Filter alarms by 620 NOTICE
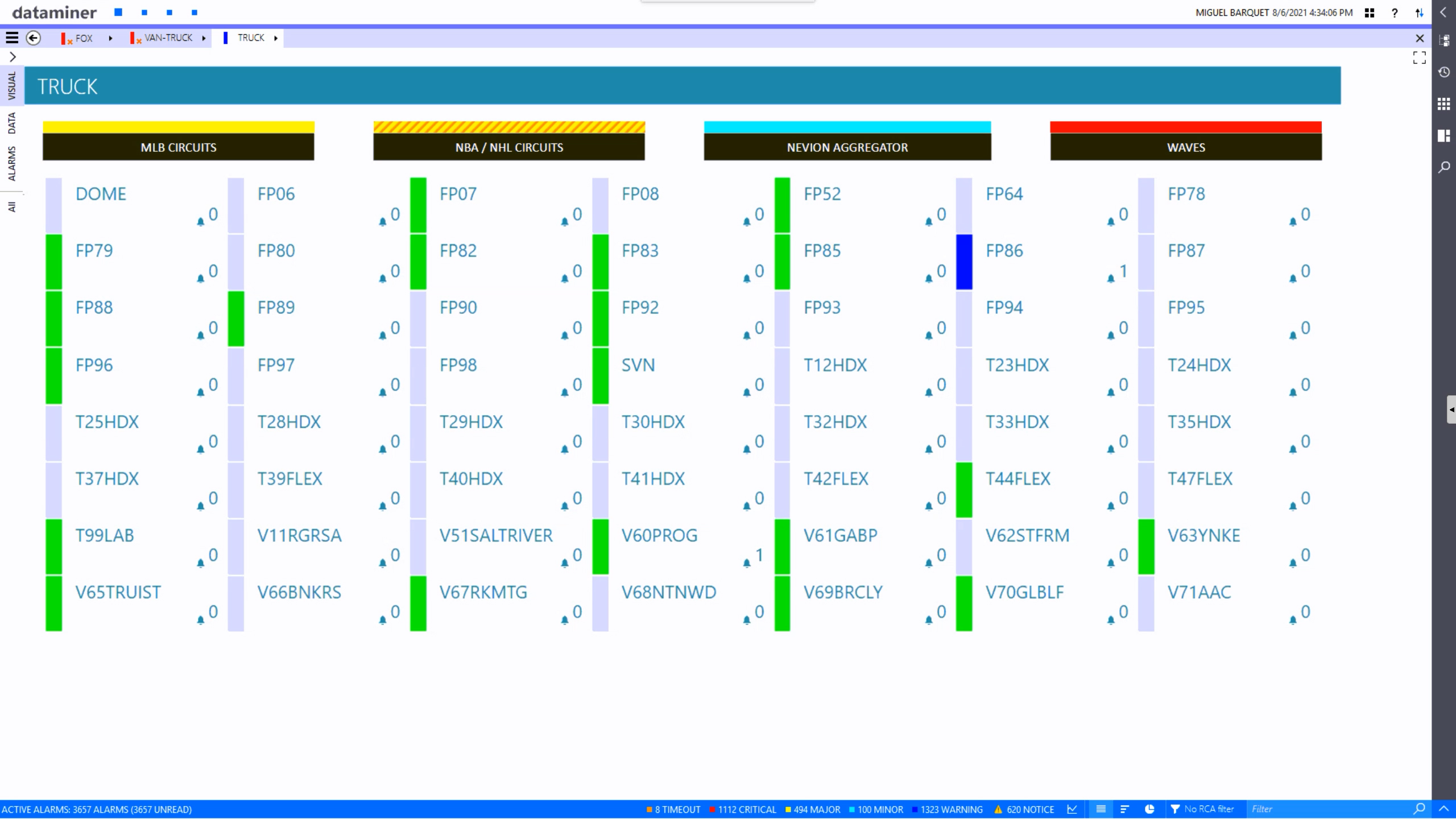This screenshot has height=819, width=1456. 1024,809
